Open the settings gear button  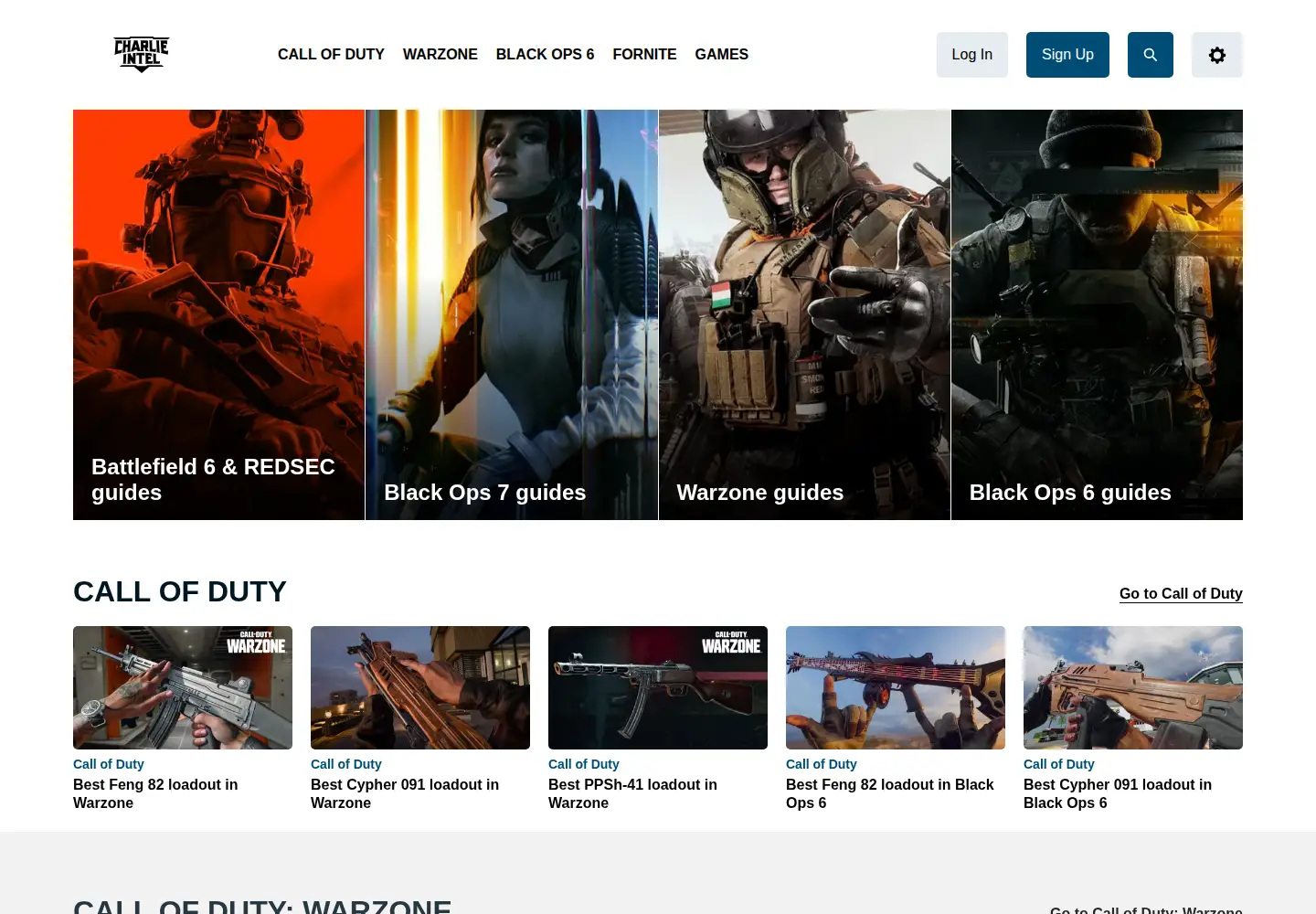pos(1216,55)
